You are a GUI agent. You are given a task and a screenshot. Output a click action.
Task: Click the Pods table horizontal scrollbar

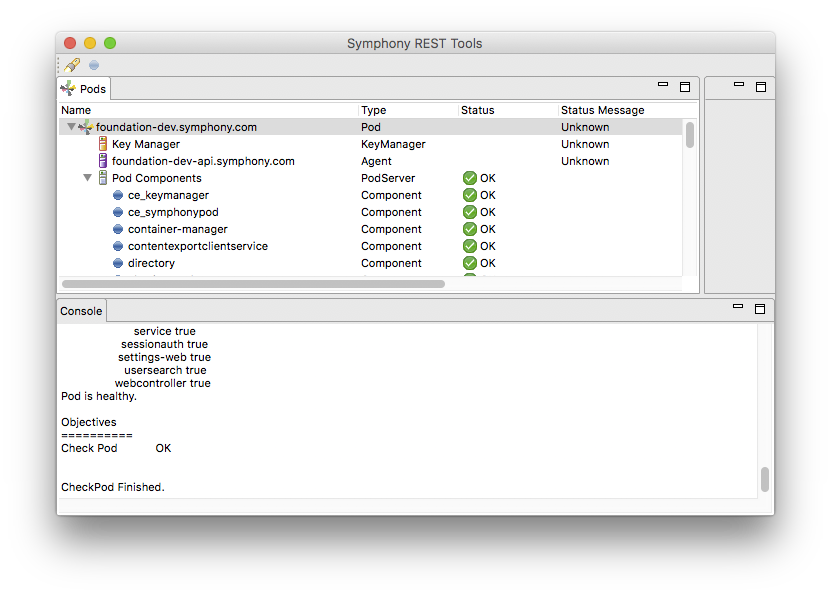[253, 284]
